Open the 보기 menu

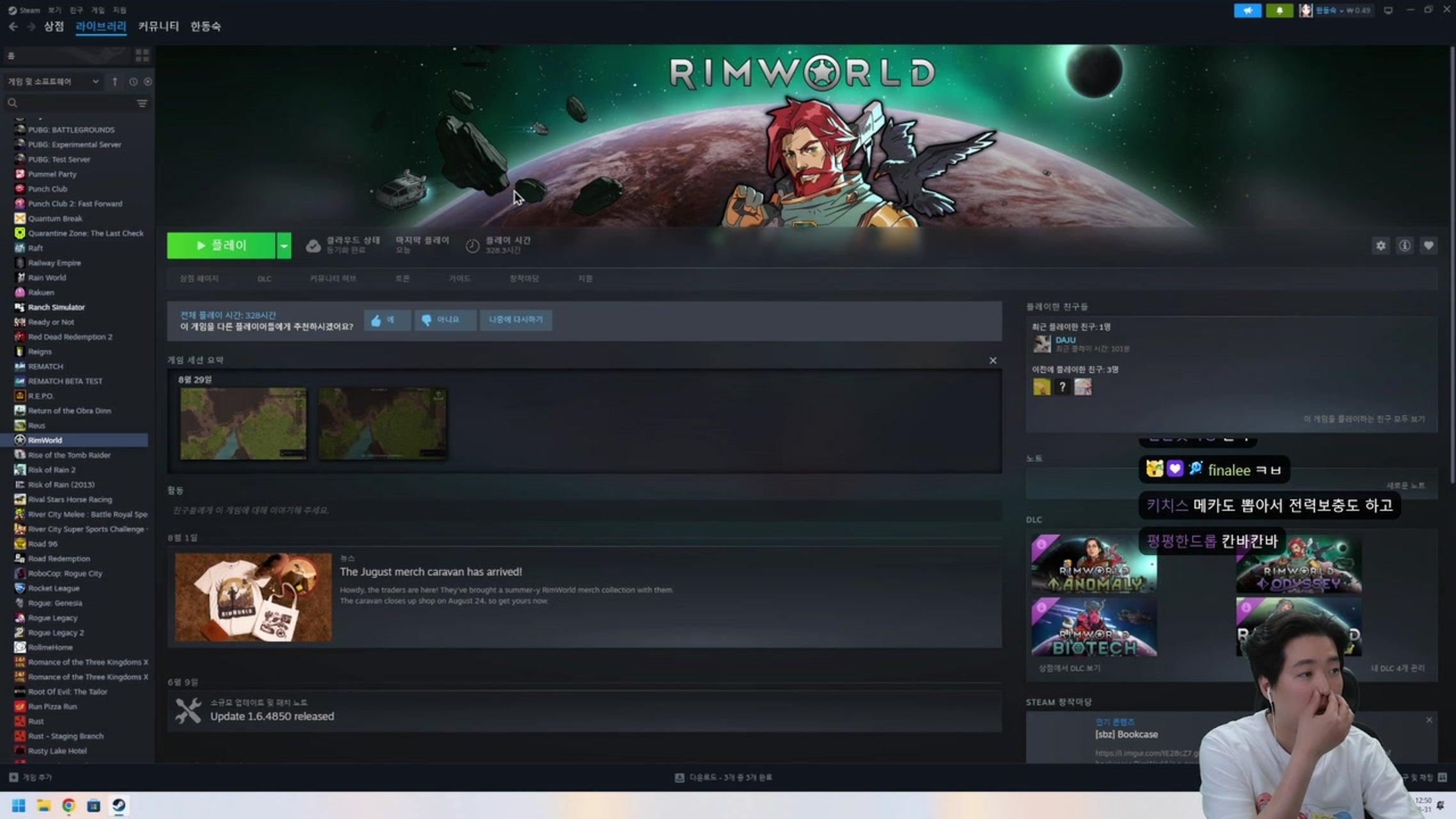coord(55,10)
